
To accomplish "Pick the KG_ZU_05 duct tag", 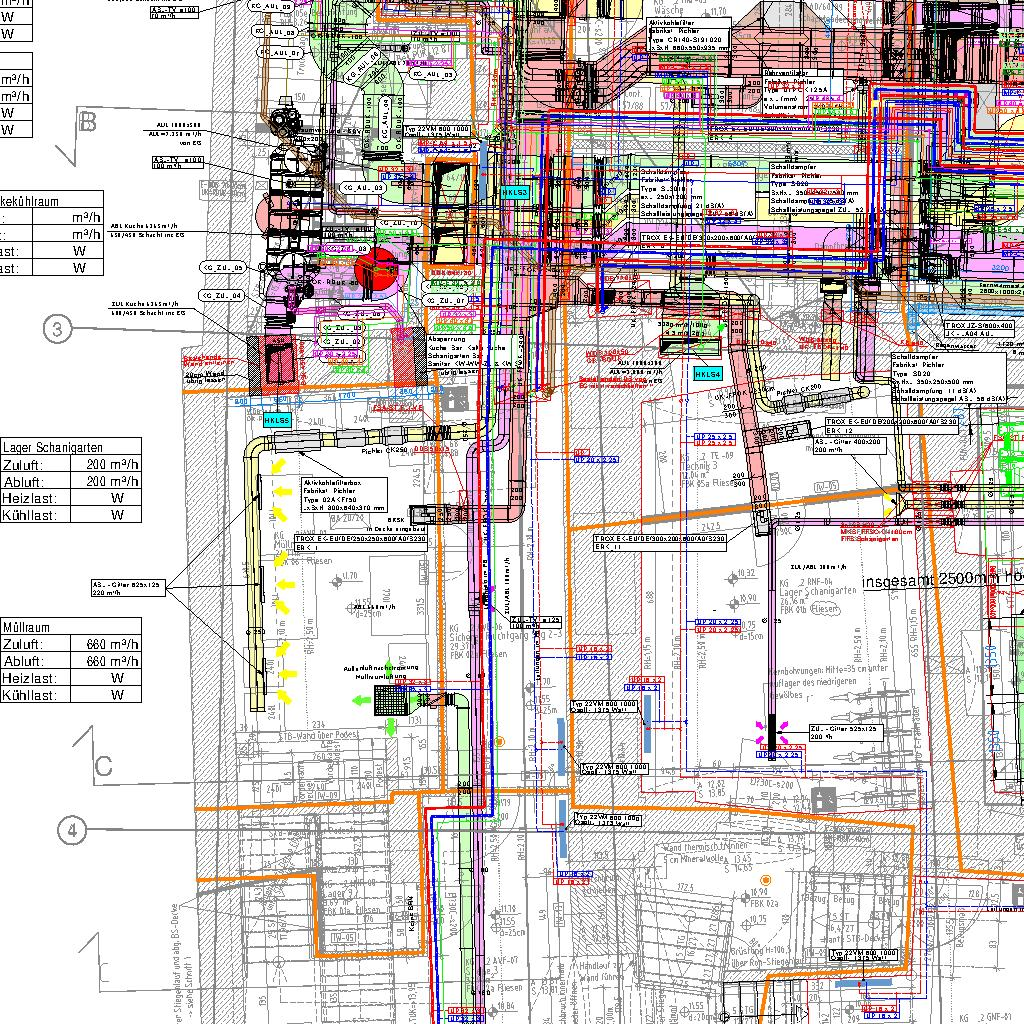I will point(223,268).
